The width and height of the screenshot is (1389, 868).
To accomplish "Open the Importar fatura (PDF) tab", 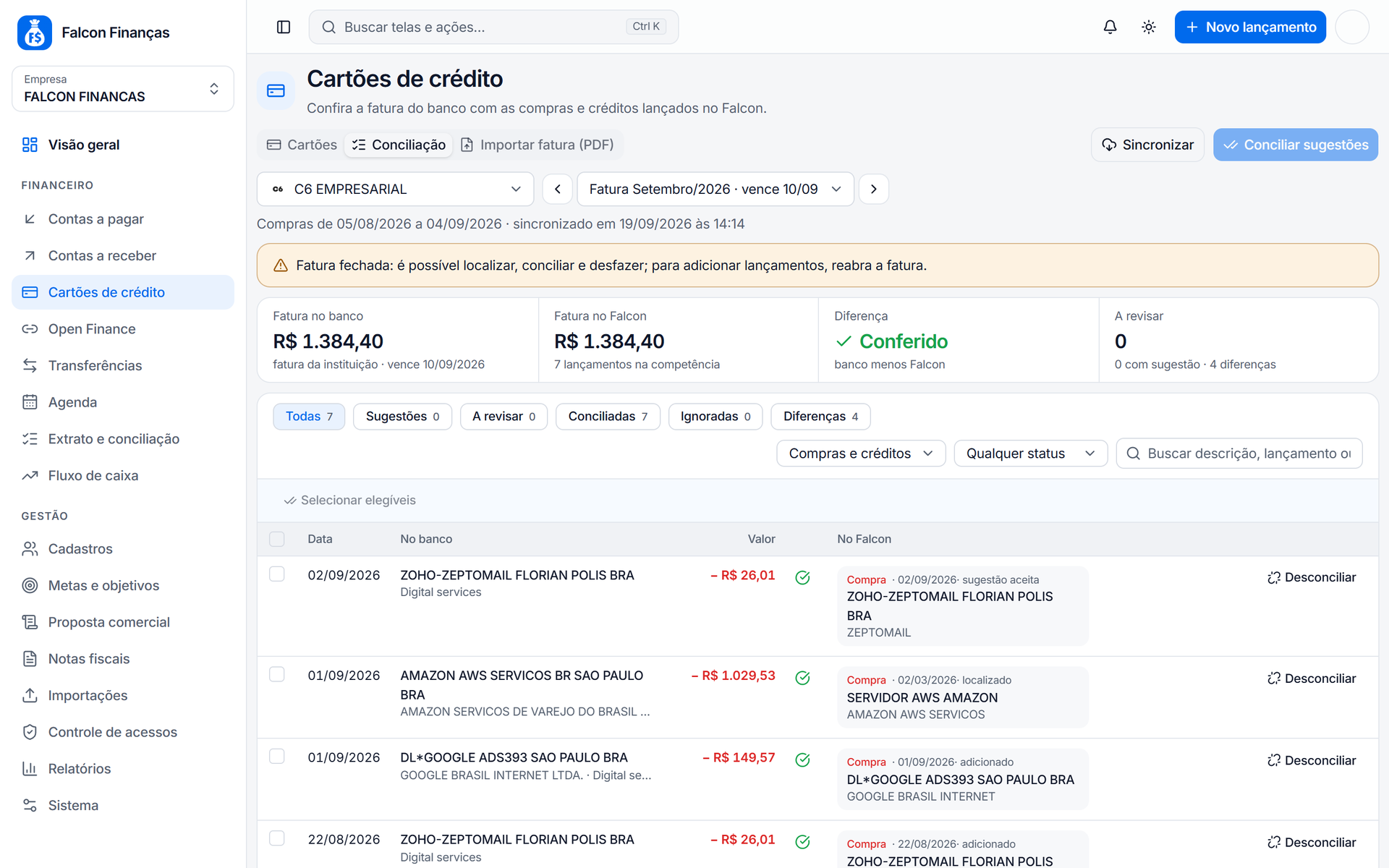I will [537, 145].
